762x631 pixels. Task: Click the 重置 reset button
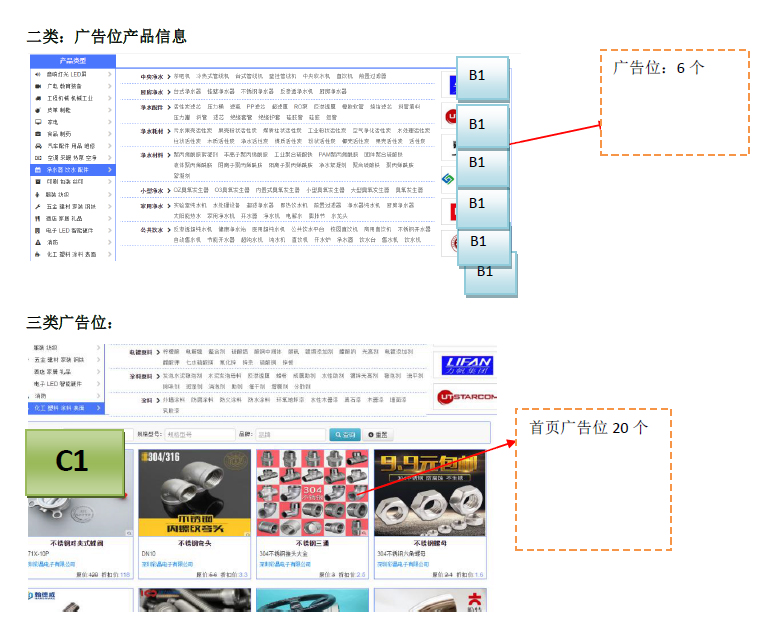click(x=378, y=435)
